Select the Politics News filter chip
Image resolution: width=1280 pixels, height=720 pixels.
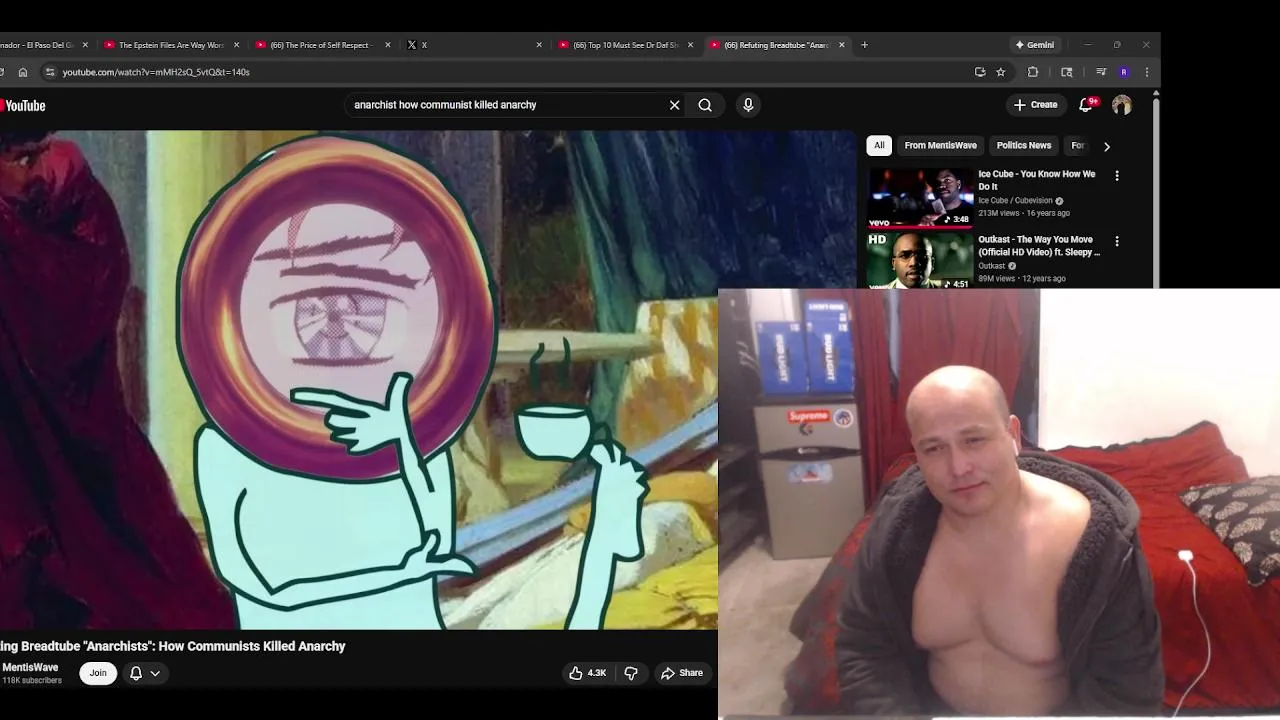click(x=1024, y=145)
